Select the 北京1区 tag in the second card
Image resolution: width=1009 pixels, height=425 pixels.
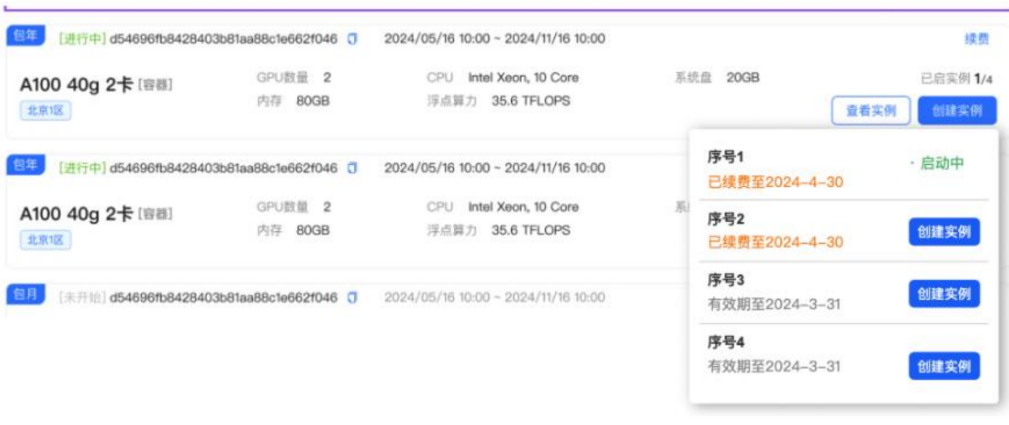pos(45,240)
